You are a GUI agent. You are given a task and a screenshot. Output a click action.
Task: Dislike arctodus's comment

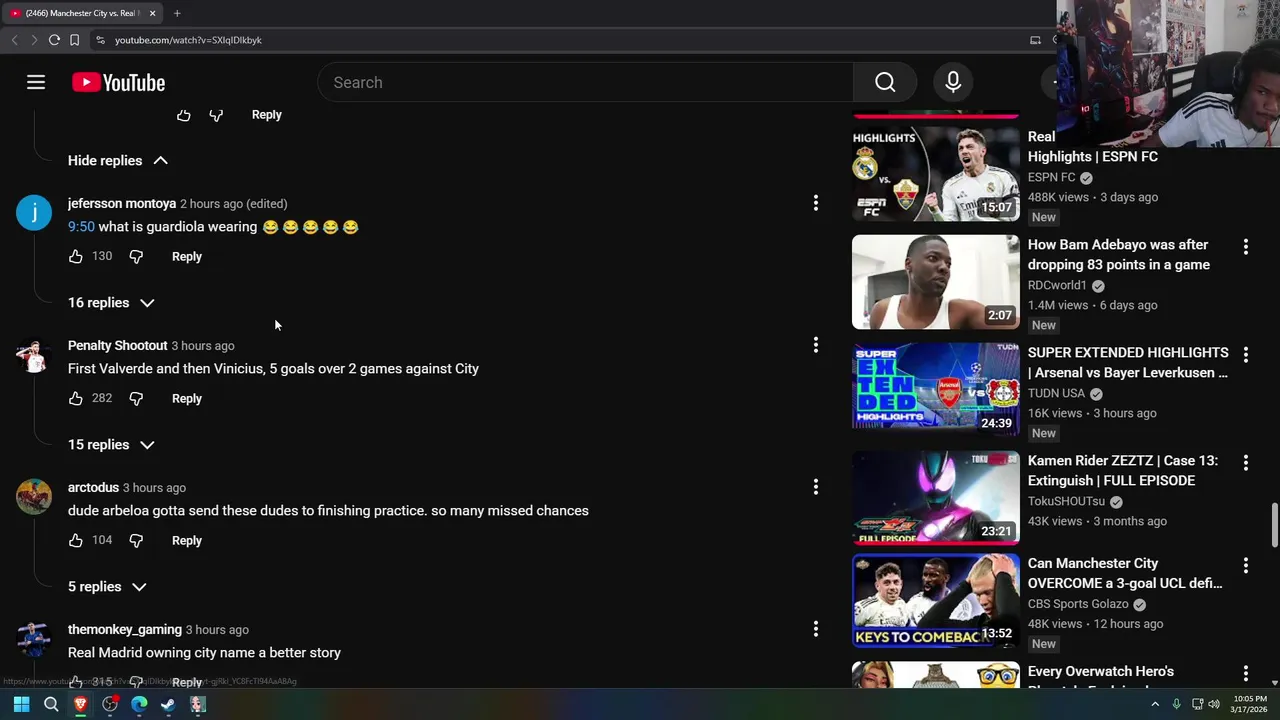coord(136,541)
